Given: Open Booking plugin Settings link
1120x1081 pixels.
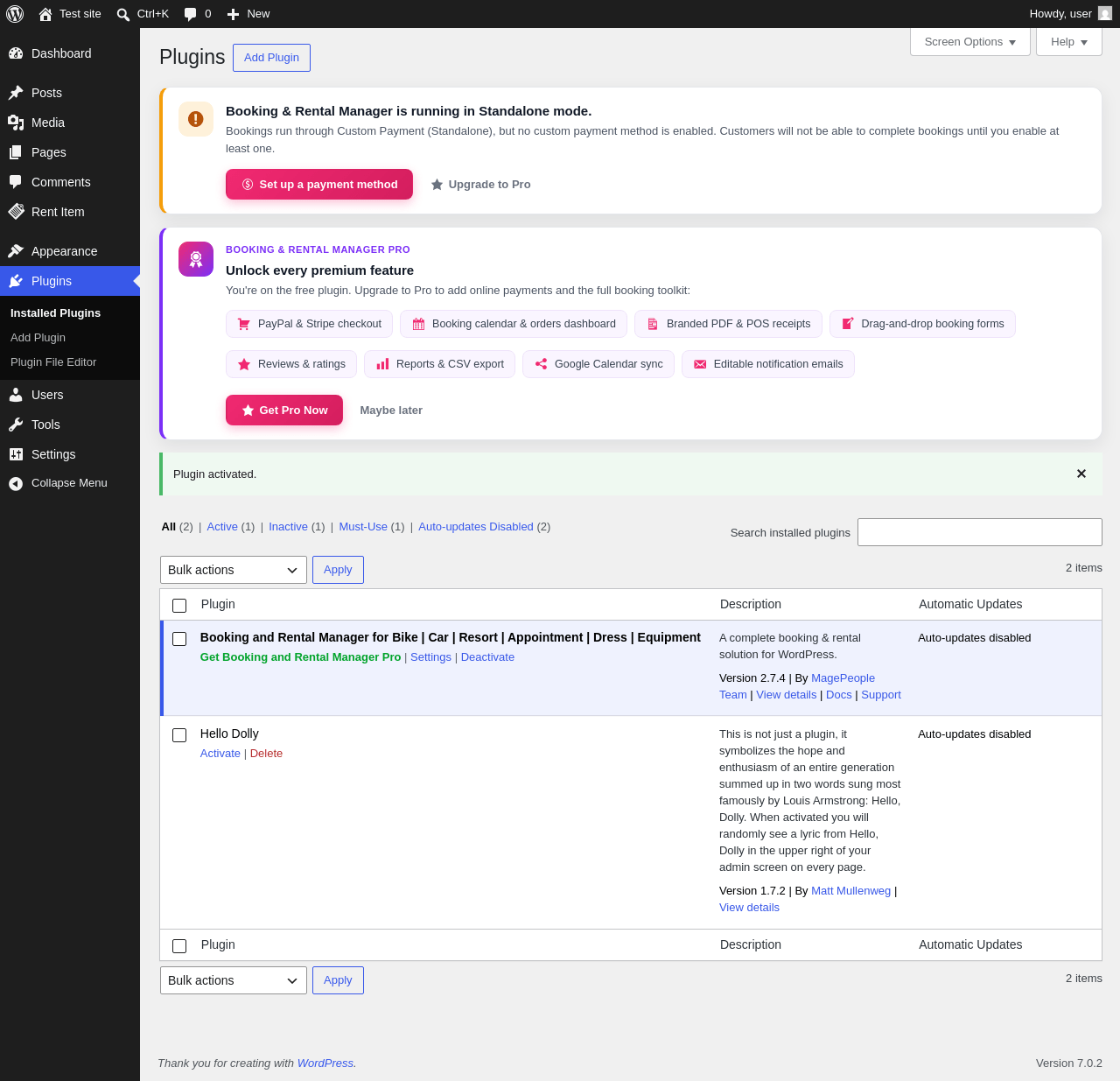Looking at the screenshot, I should tap(430, 657).
